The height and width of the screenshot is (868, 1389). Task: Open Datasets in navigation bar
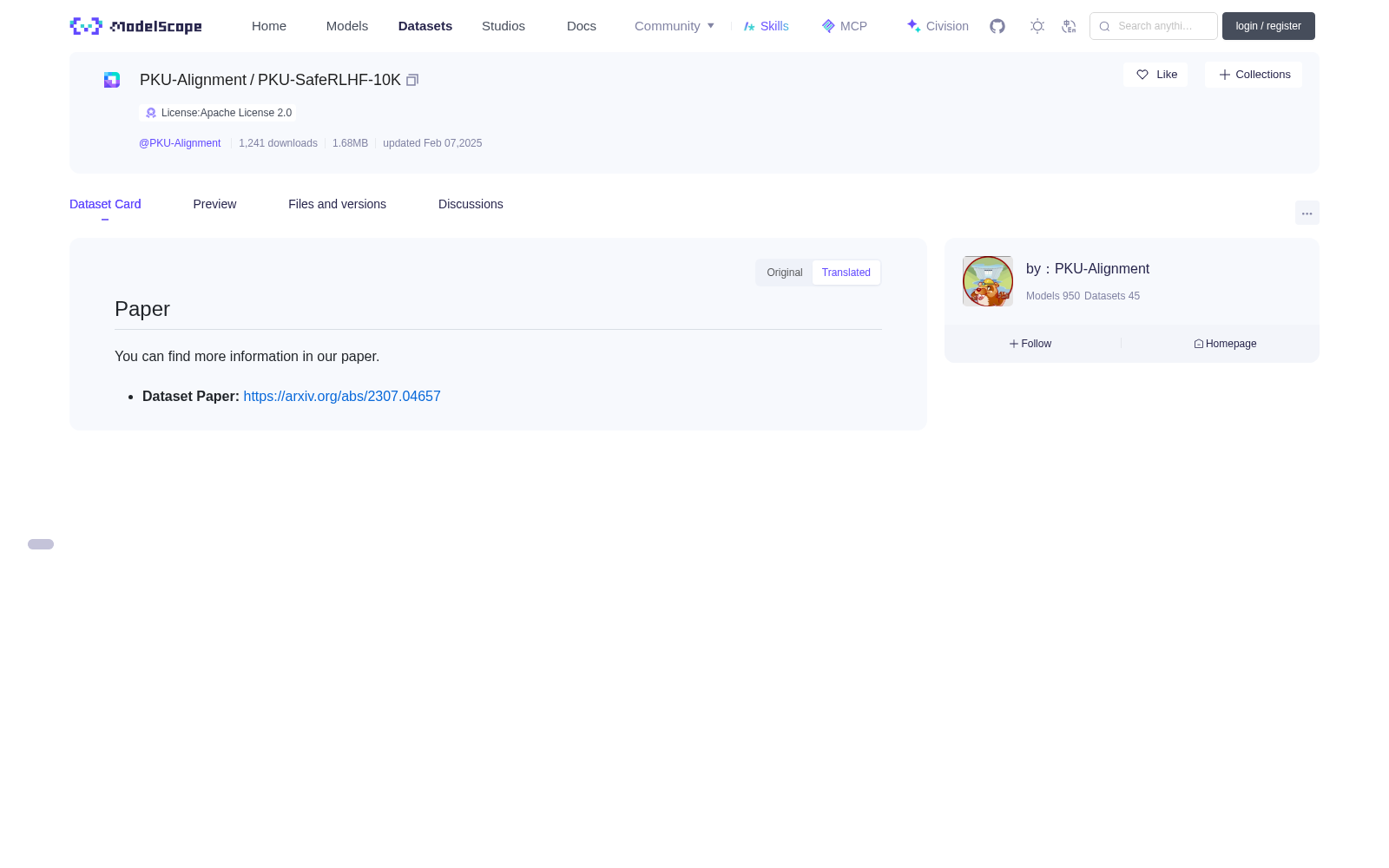point(425,26)
